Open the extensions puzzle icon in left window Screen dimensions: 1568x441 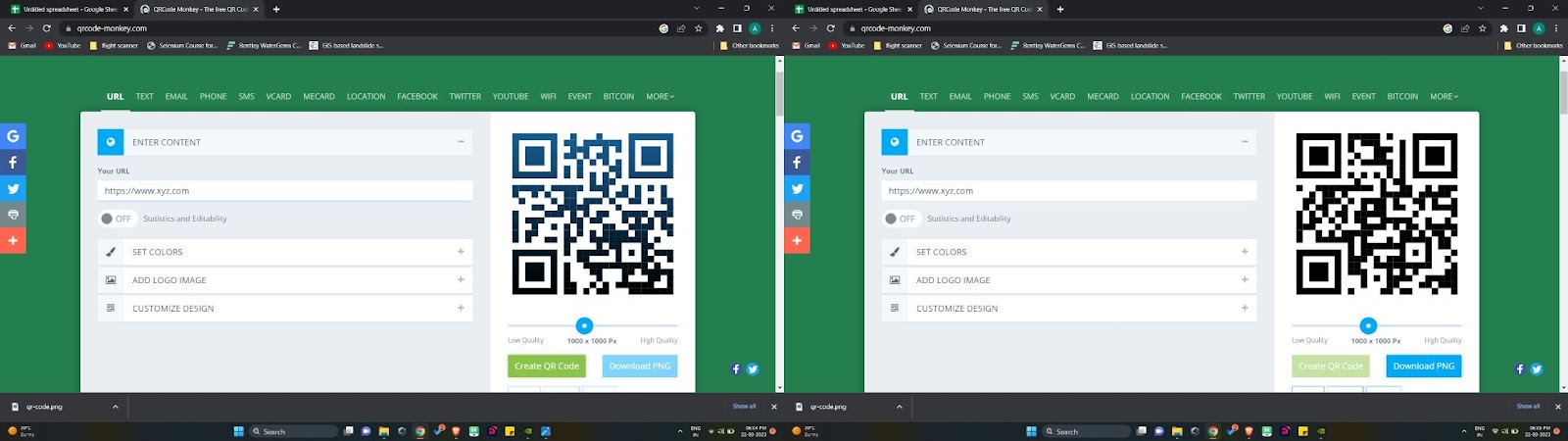coord(720,28)
